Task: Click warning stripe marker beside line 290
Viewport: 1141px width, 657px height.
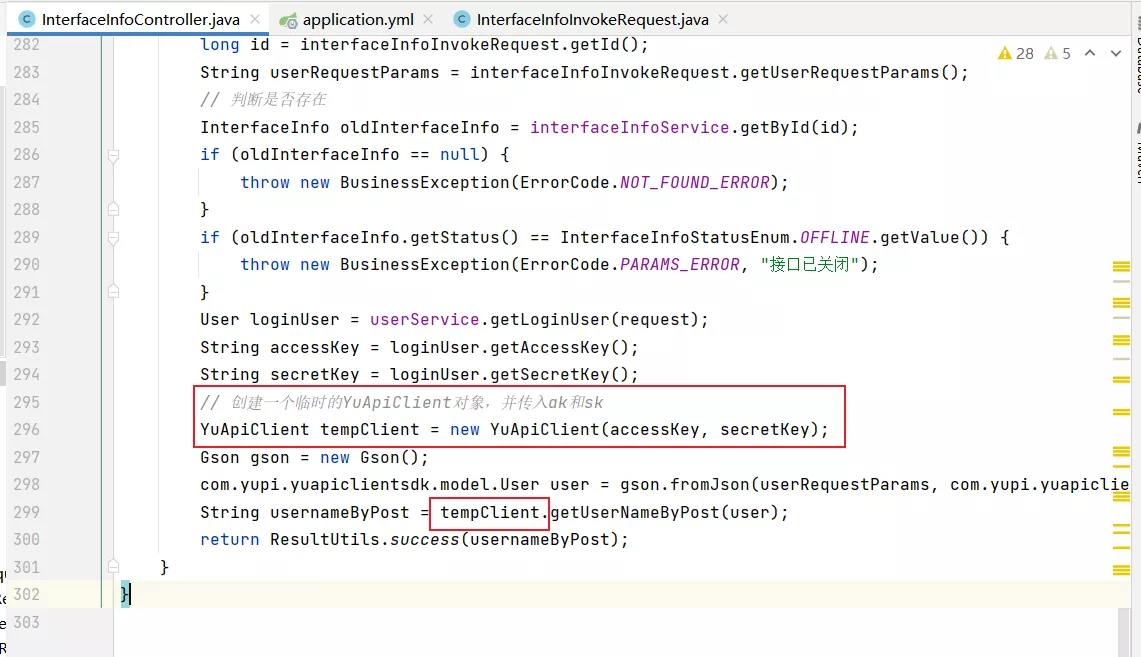Action: pos(1121,267)
